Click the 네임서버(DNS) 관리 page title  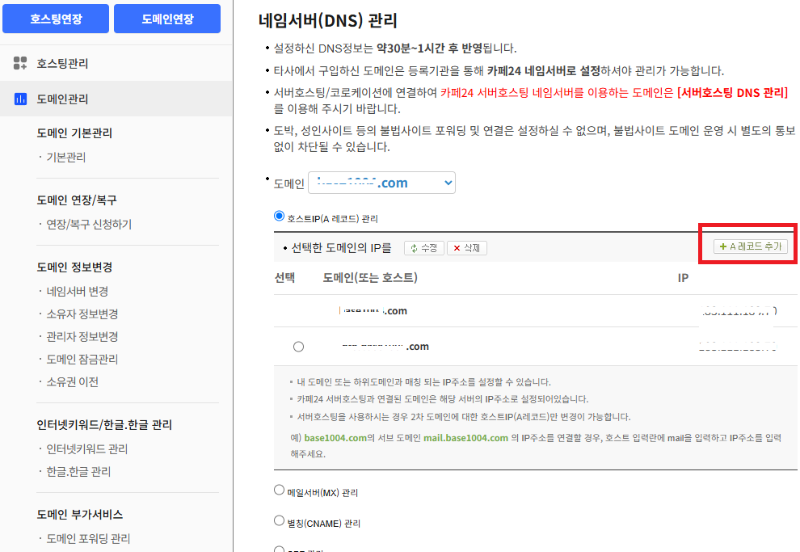click(328, 20)
